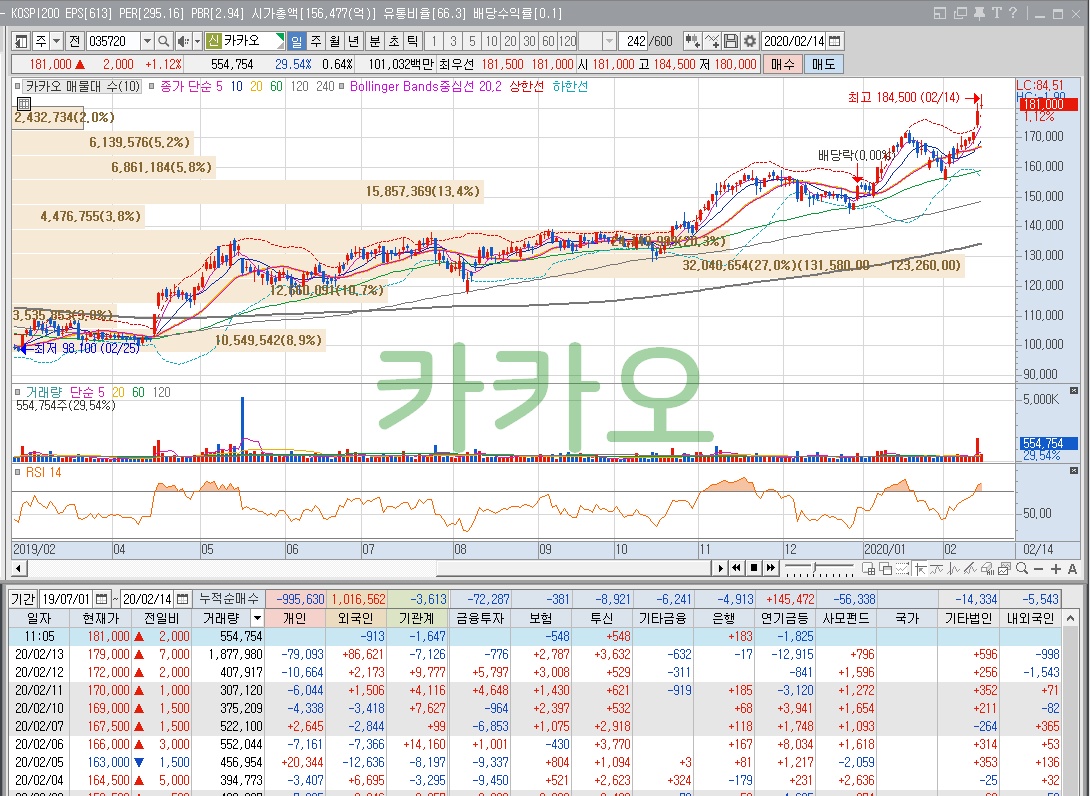This screenshot has width=1091, height=796.
Task: Rewind the chart replay
Action: click(x=736, y=568)
